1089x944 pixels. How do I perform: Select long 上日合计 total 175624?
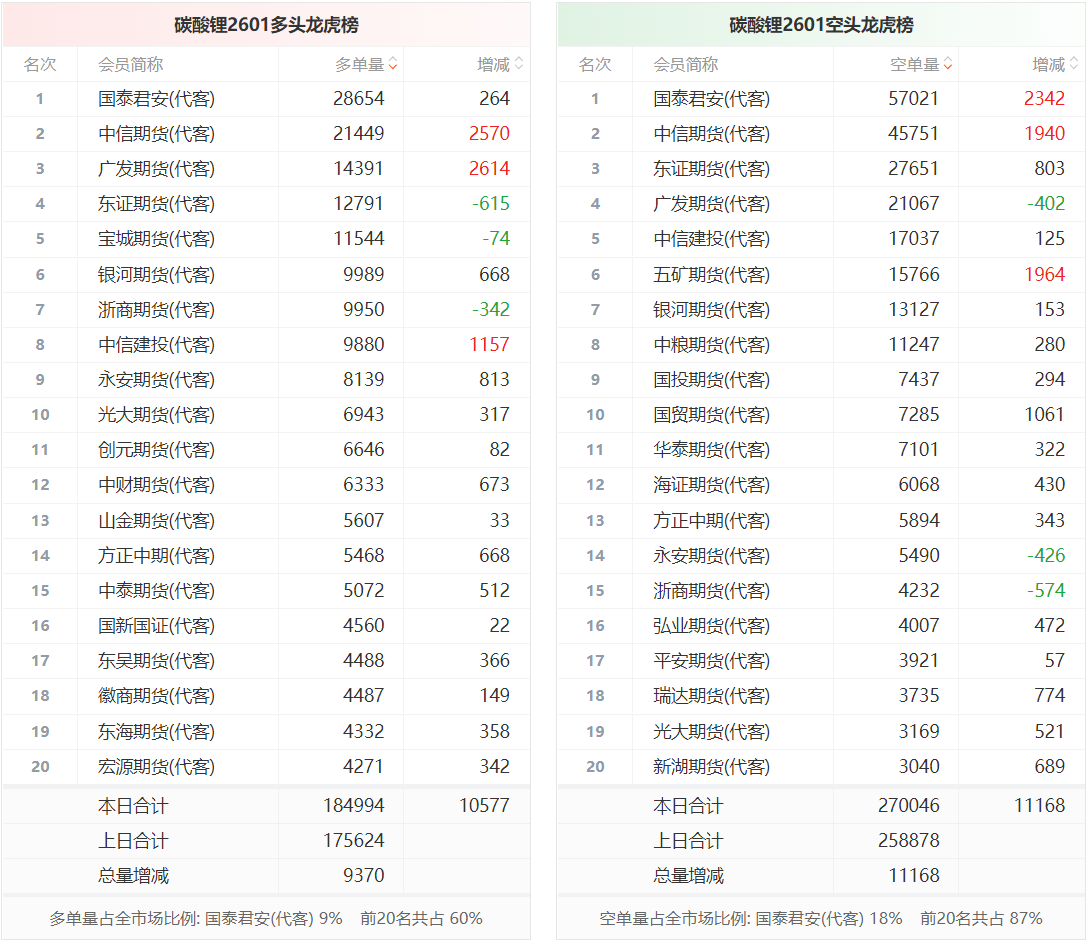tap(354, 841)
